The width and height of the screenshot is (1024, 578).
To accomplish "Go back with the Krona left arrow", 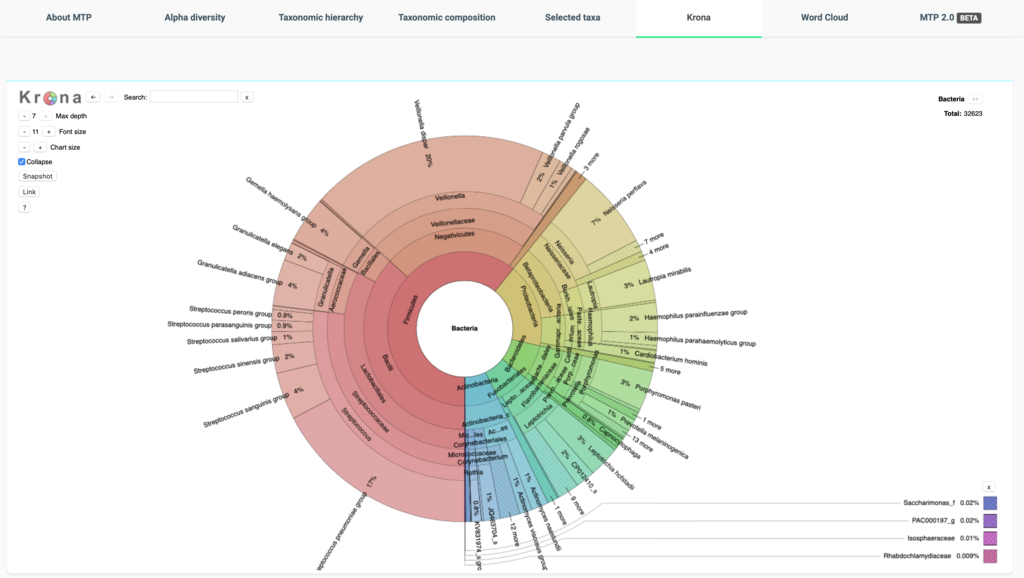I will [x=93, y=97].
